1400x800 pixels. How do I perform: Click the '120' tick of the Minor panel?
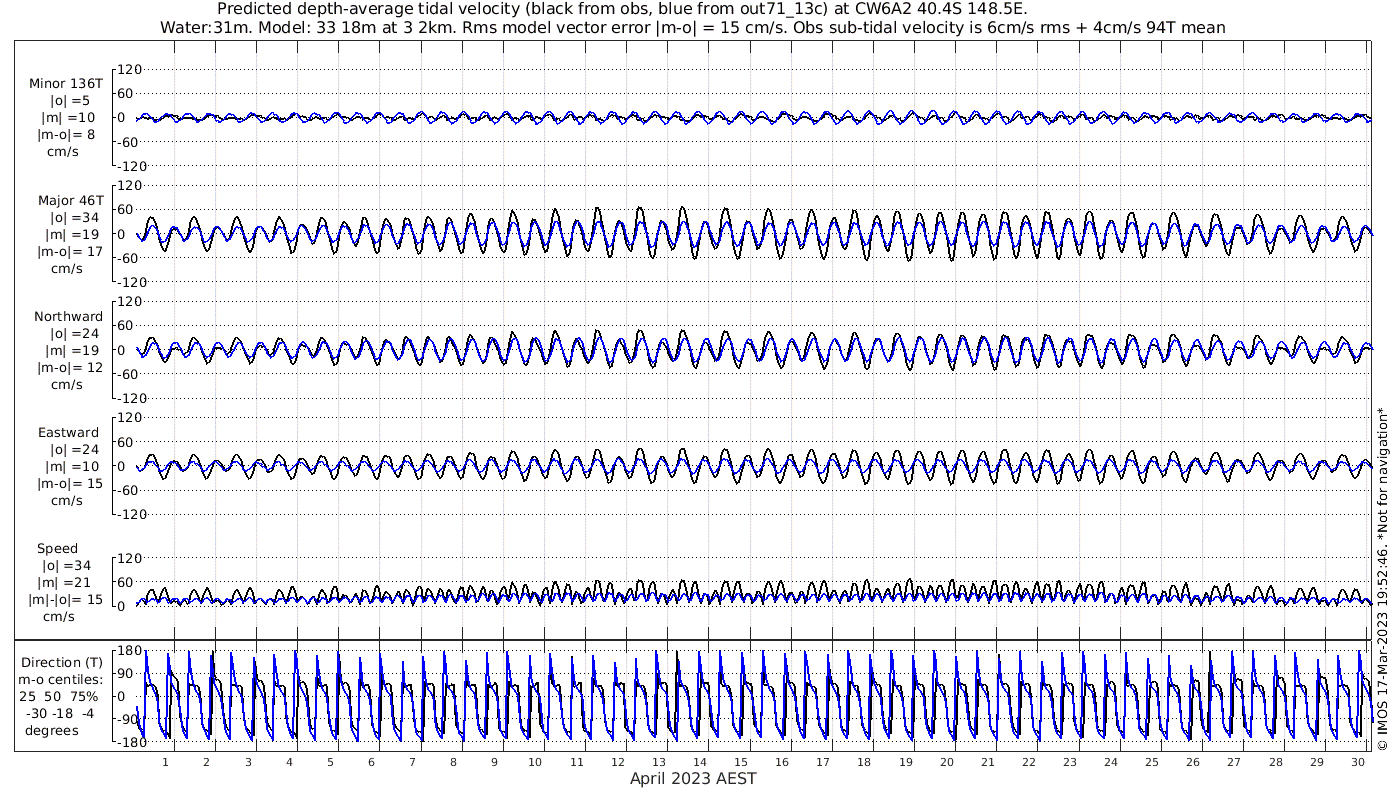(x=131, y=69)
